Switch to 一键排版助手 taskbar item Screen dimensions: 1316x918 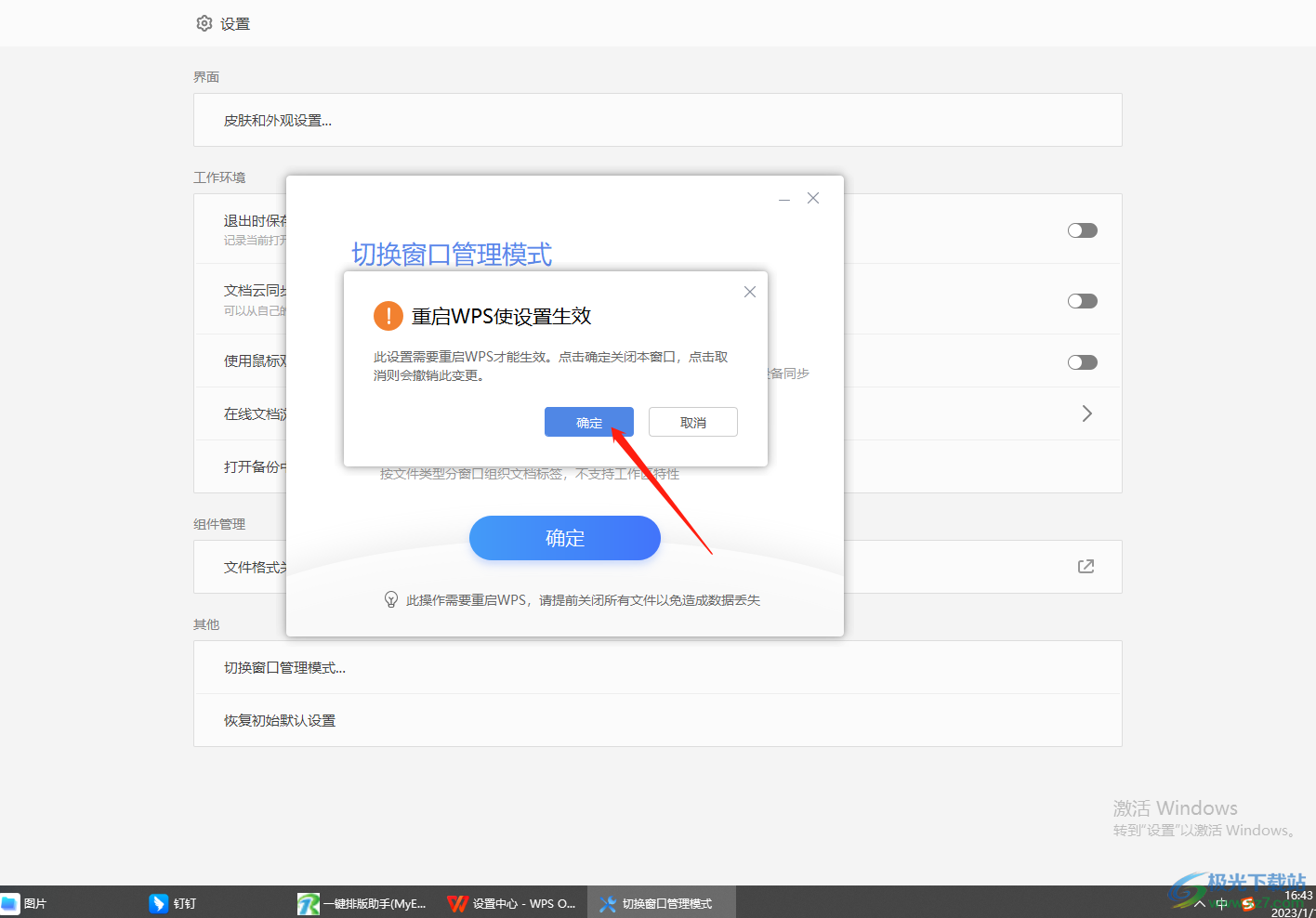click(362, 903)
